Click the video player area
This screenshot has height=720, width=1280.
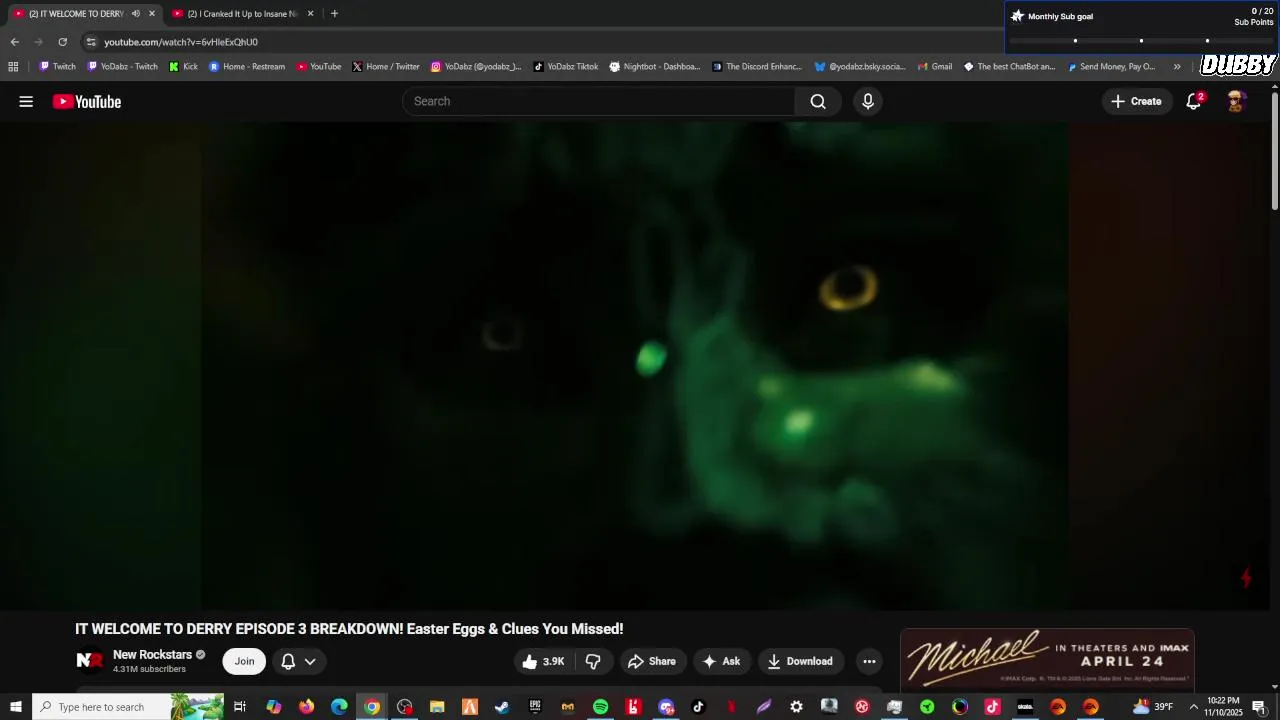pos(635,365)
